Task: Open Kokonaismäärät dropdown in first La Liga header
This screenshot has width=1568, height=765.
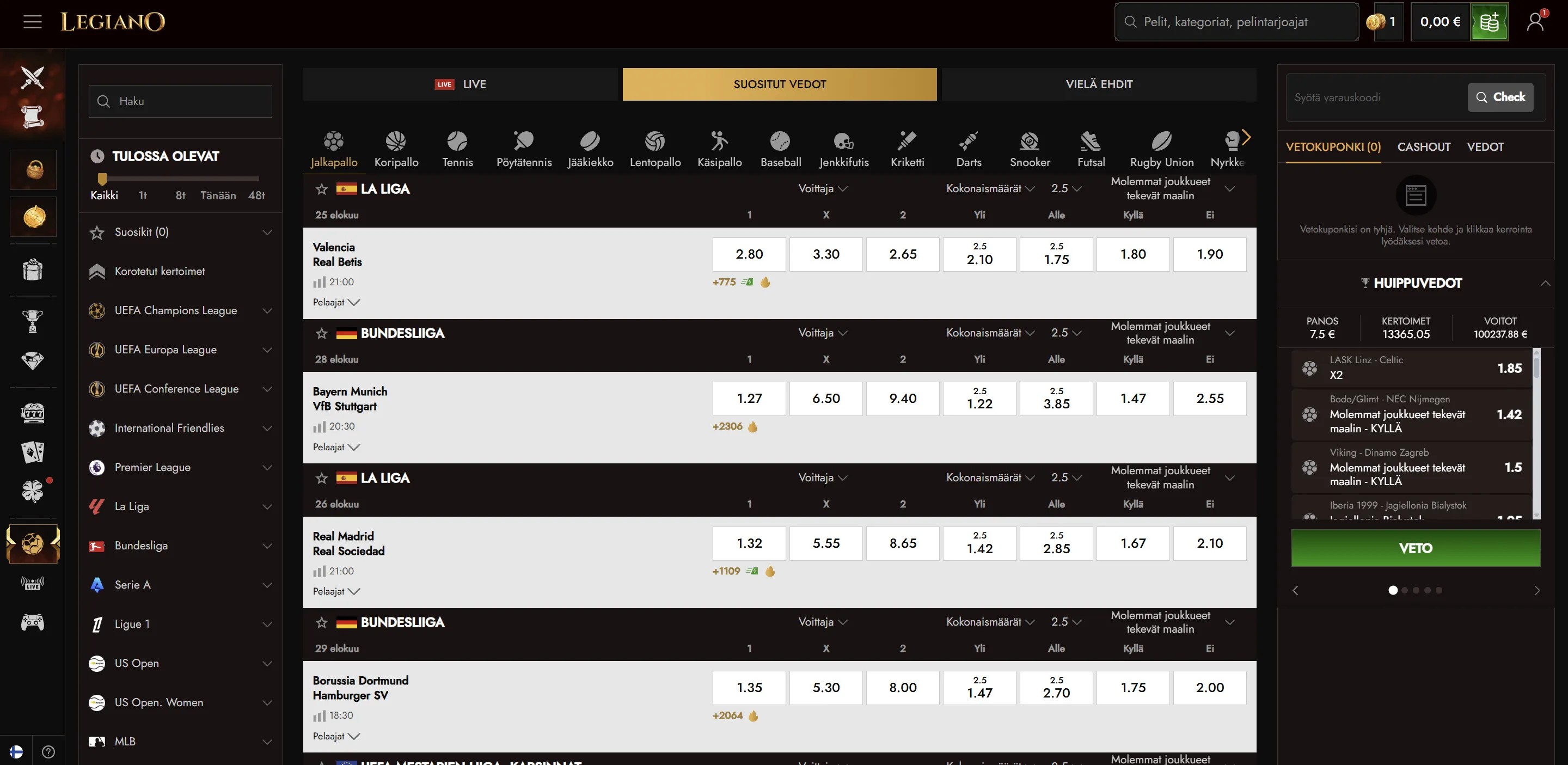Action: (990, 188)
